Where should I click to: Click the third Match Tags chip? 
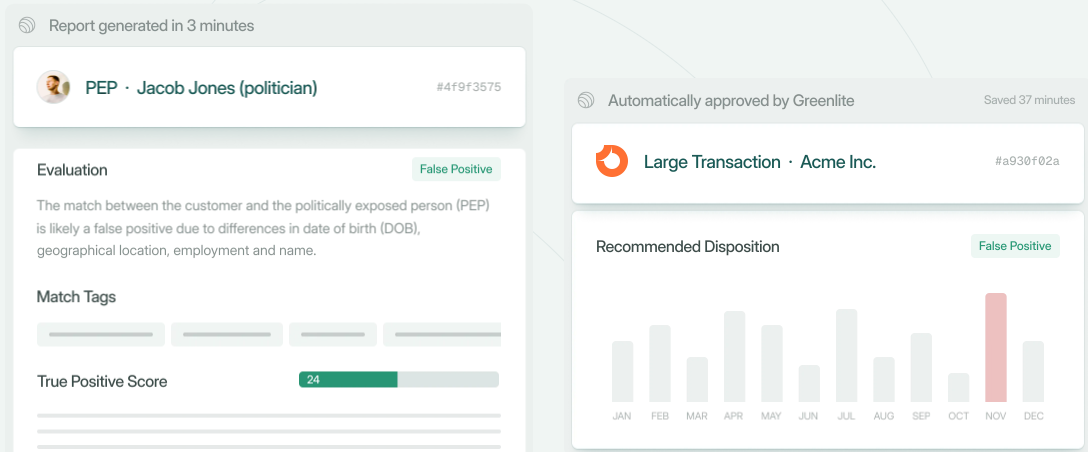pyautogui.click(x=333, y=334)
